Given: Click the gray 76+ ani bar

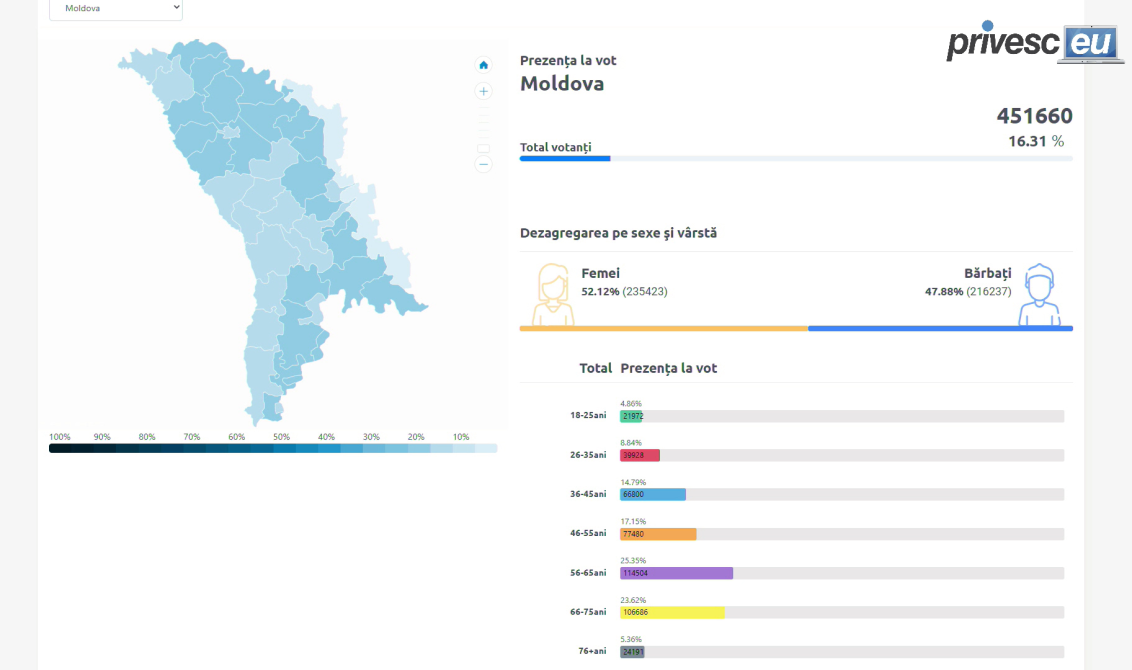Looking at the screenshot, I should 632,652.
